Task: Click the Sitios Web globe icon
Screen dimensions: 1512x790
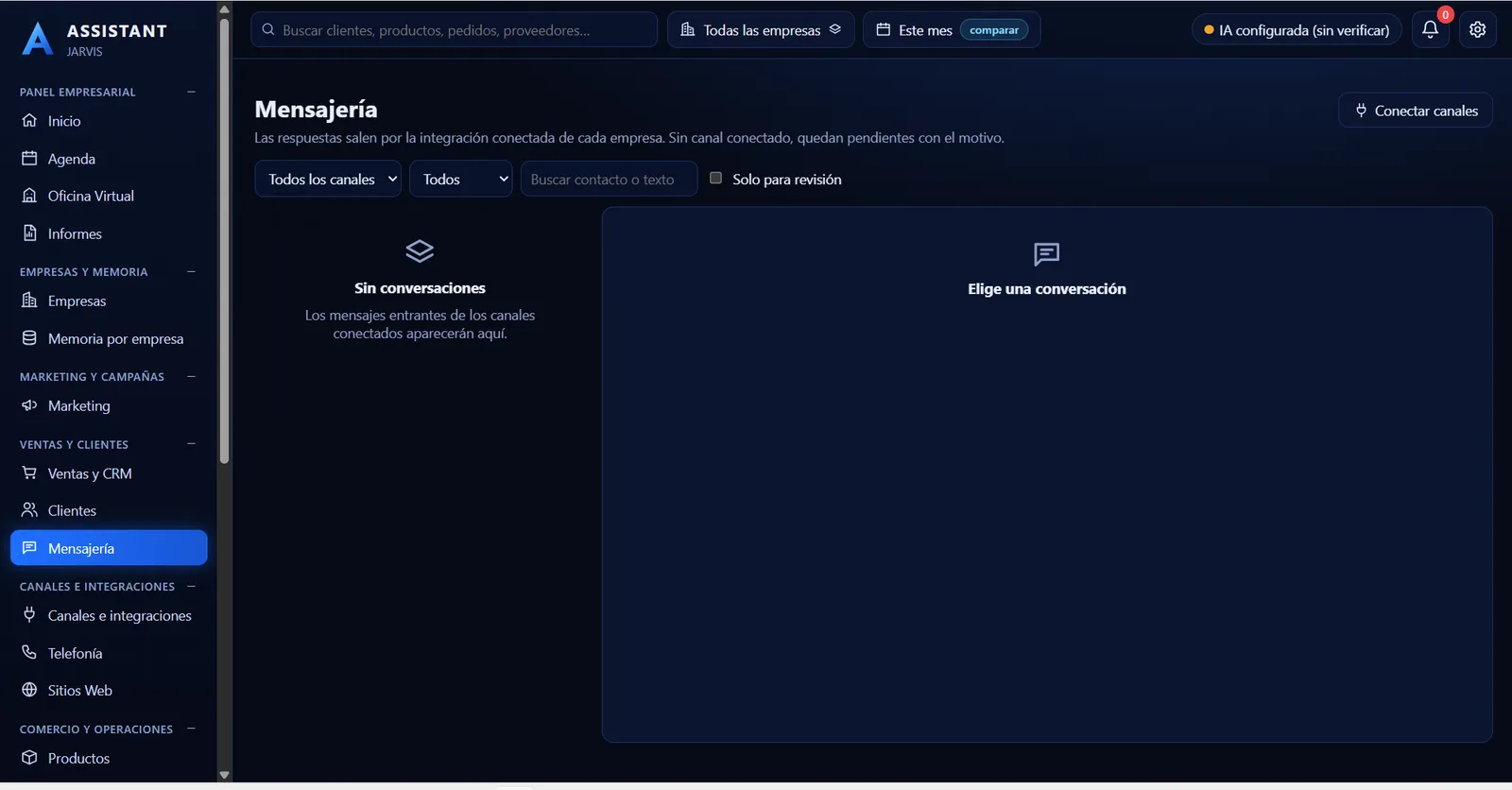Action: (x=29, y=690)
